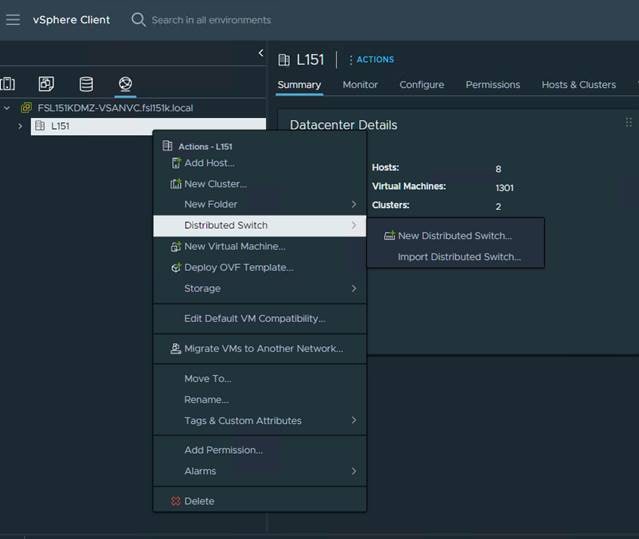Click the Clusters count value 2
This screenshot has height=539, width=639.
coord(498,207)
